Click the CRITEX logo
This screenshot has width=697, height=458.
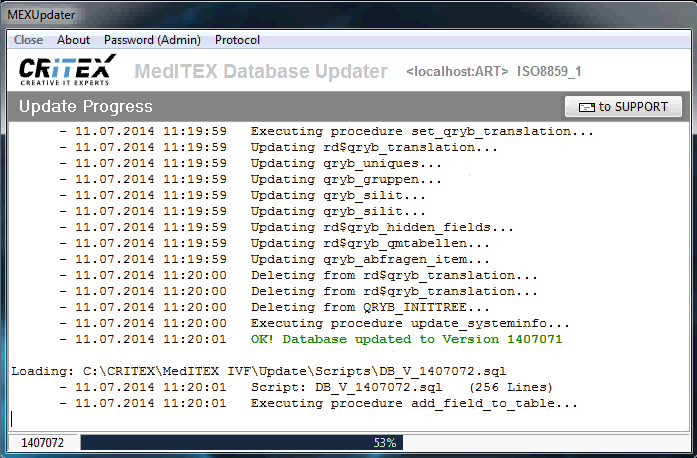coord(67,70)
